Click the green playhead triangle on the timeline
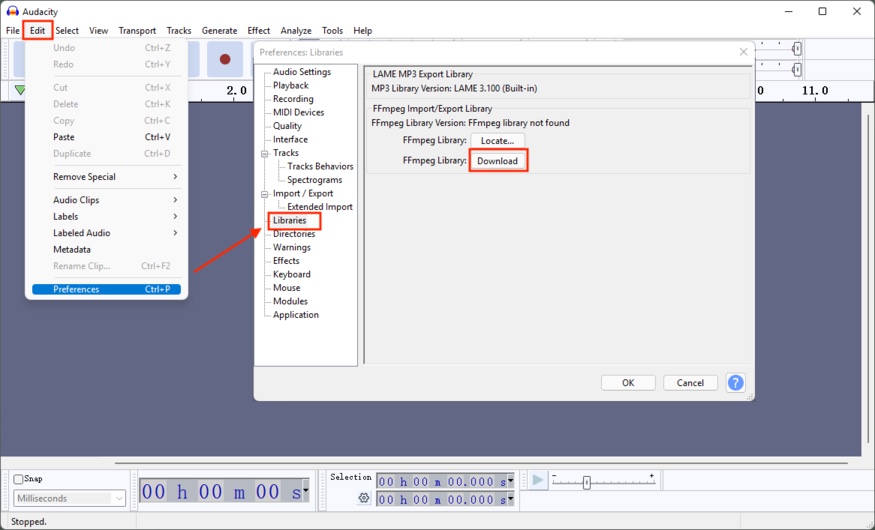The width and height of the screenshot is (875, 530). (x=20, y=90)
